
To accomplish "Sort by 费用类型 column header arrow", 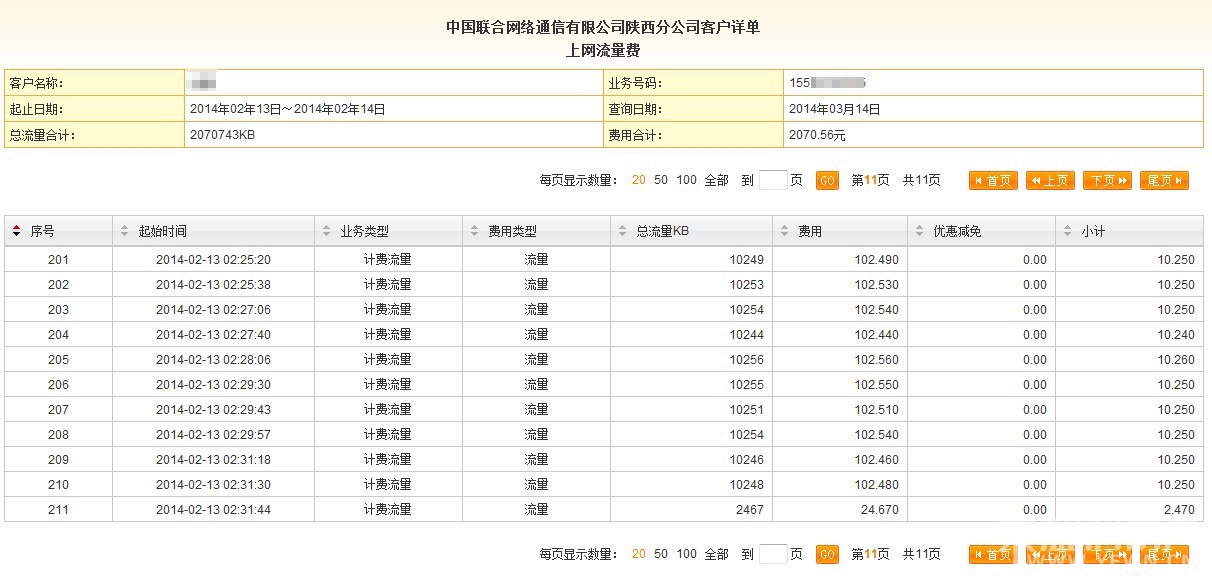I will 474,231.
